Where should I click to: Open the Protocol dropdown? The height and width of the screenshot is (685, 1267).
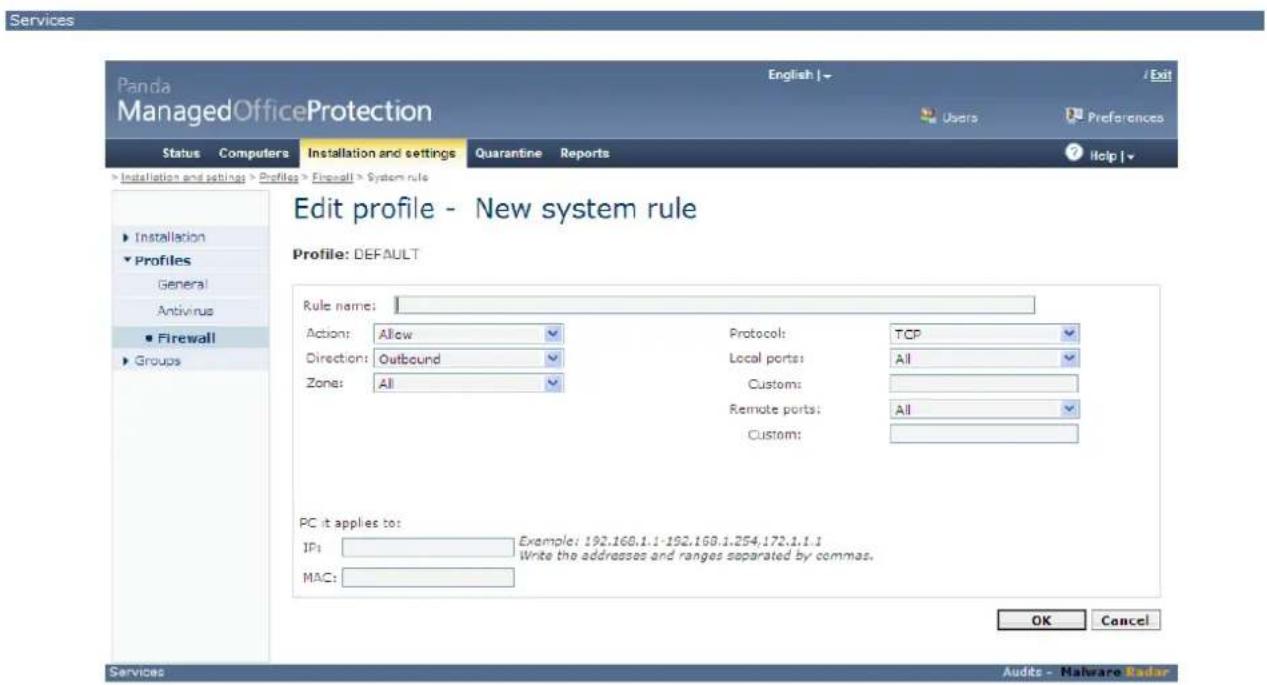(984, 336)
